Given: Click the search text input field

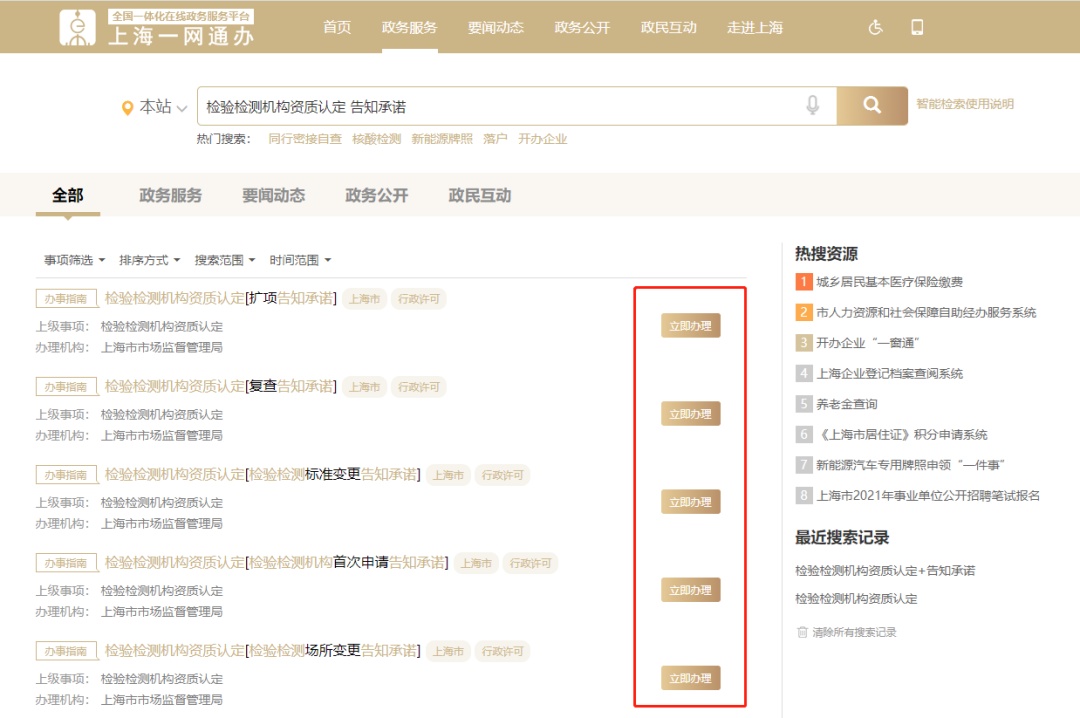Looking at the screenshot, I should coord(500,106).
